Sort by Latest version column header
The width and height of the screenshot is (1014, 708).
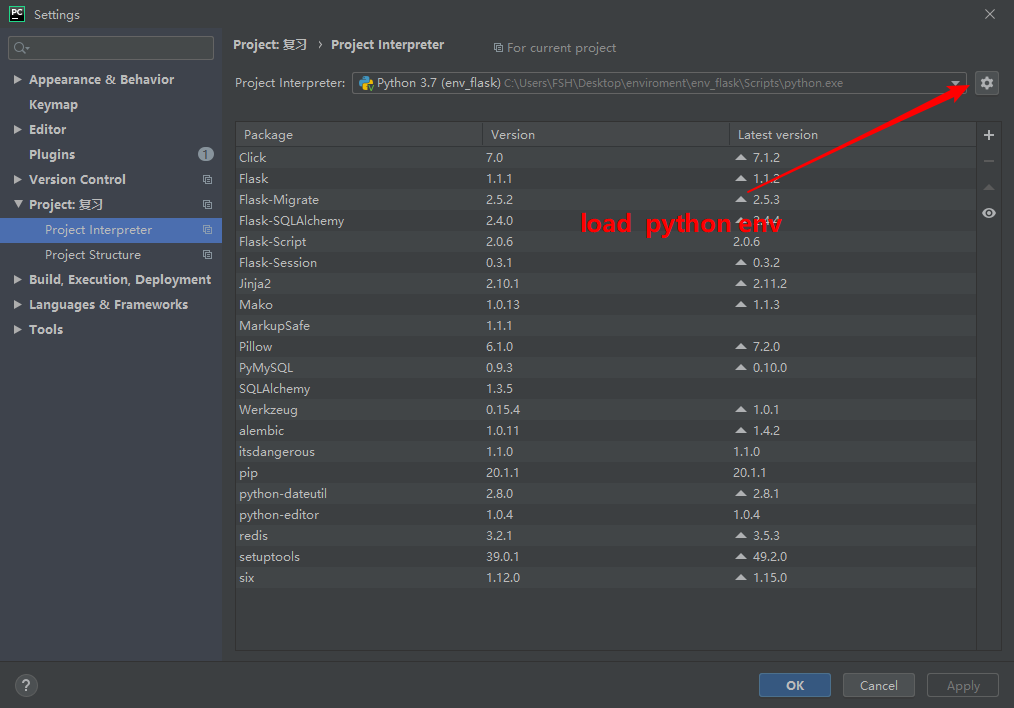tap(852, 134)
